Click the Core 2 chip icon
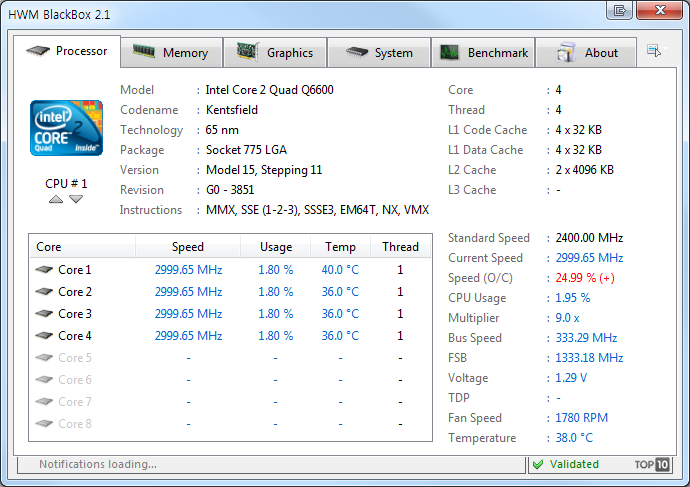This screenshot has height=487, width=690. click(x=44, y=291)
